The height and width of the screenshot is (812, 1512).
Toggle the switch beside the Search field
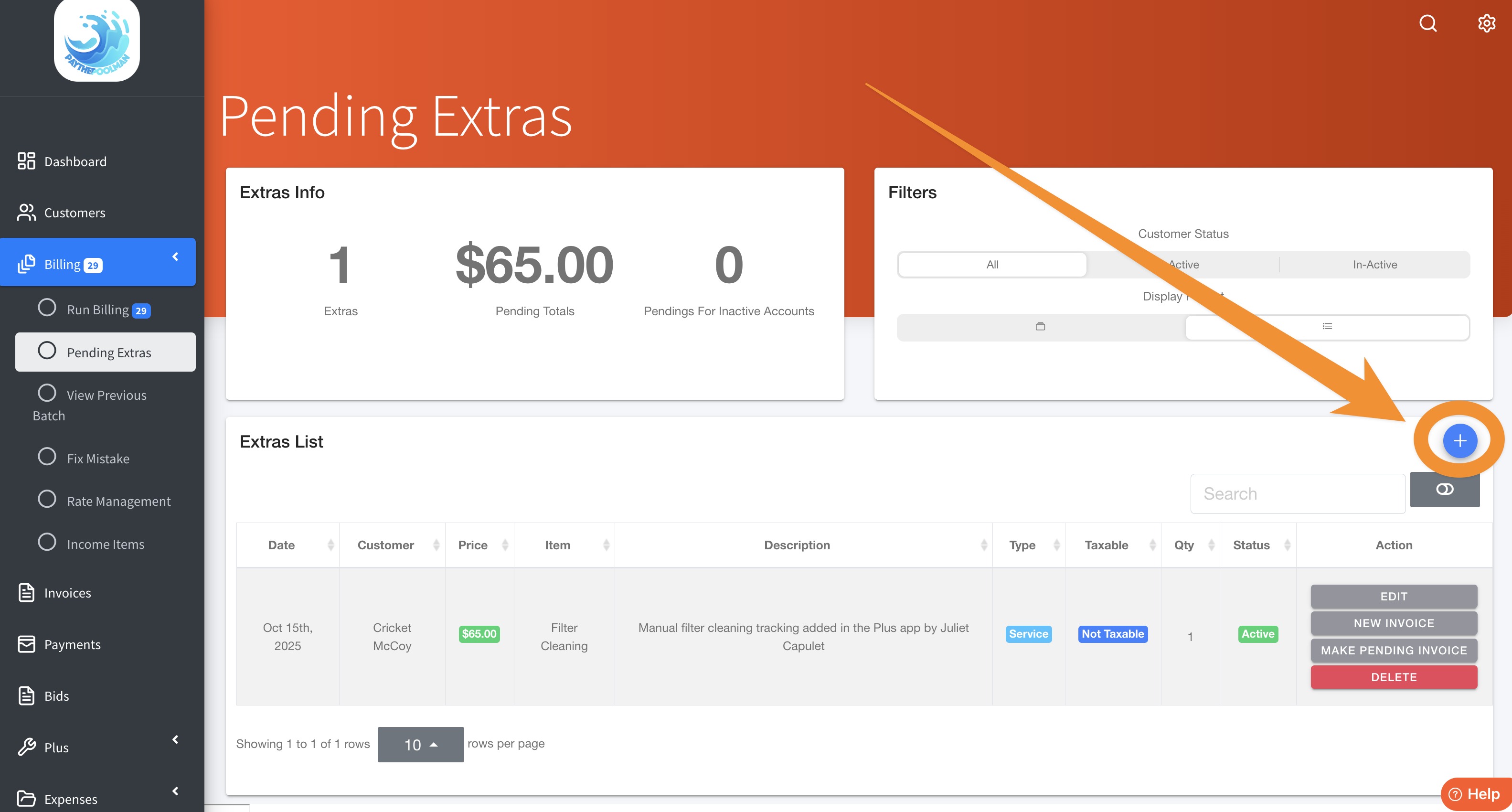pos(1445,489)
